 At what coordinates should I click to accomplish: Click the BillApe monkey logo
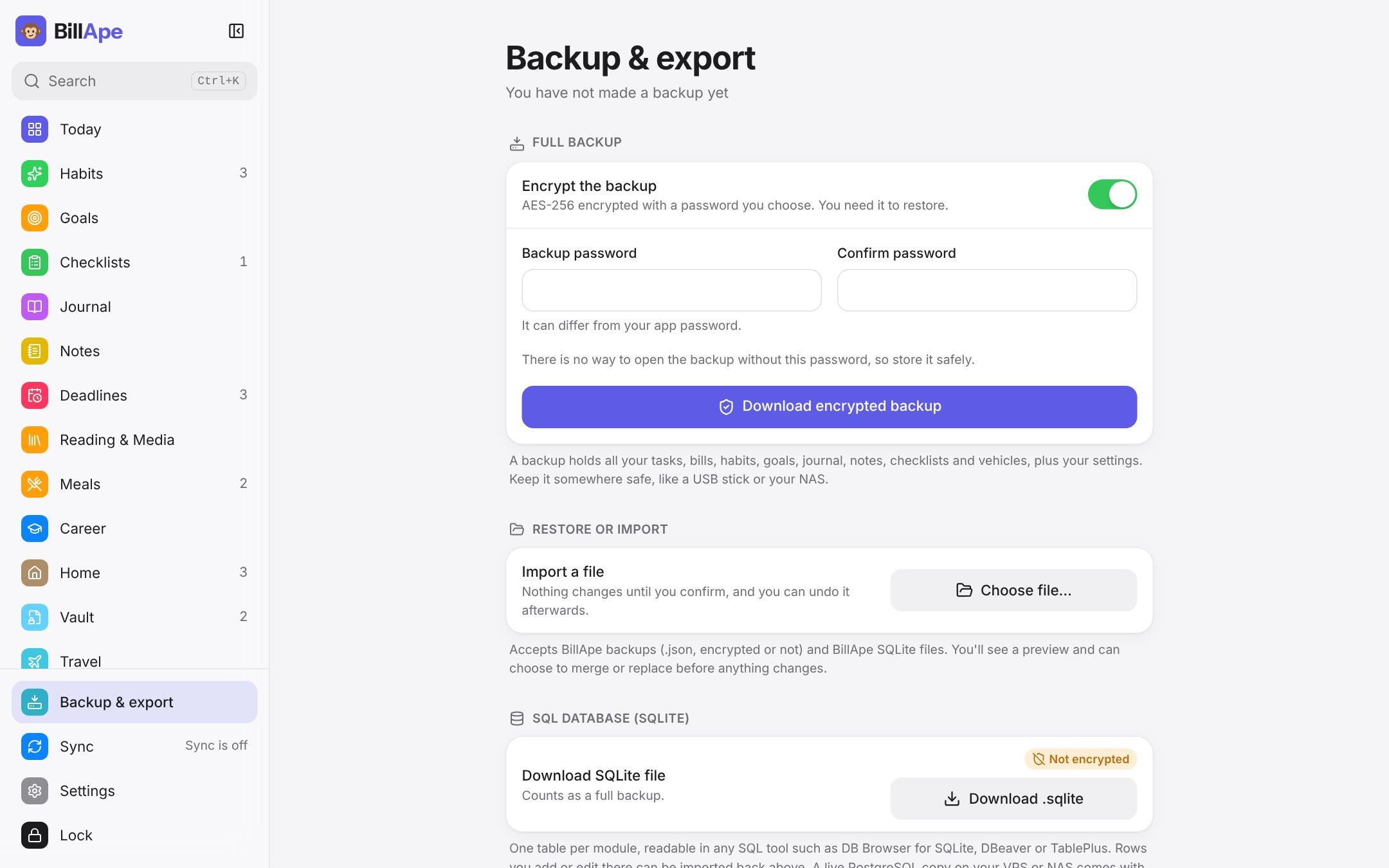tap(31, 31)
